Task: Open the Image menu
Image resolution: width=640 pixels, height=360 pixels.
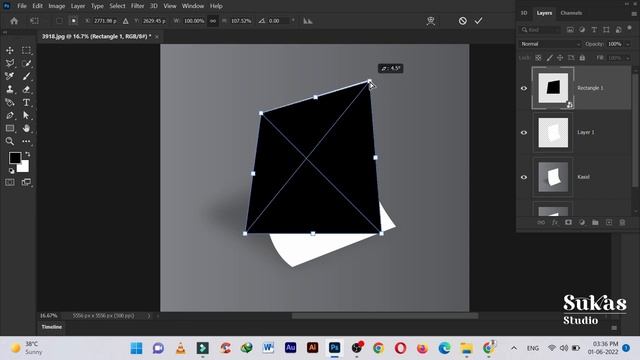Action: point(56,6)
